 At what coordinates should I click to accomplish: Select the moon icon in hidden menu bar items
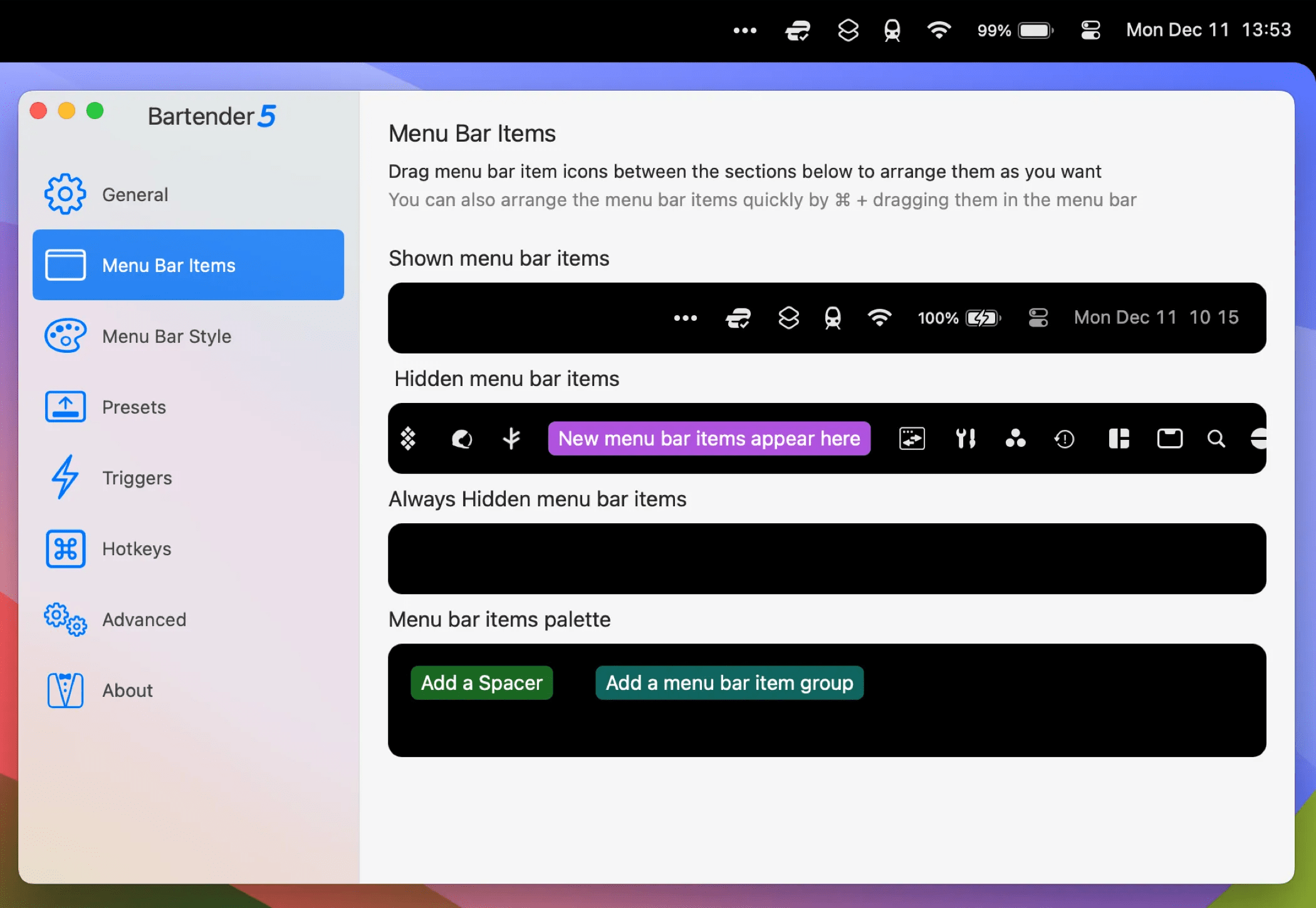click(462, 439)
